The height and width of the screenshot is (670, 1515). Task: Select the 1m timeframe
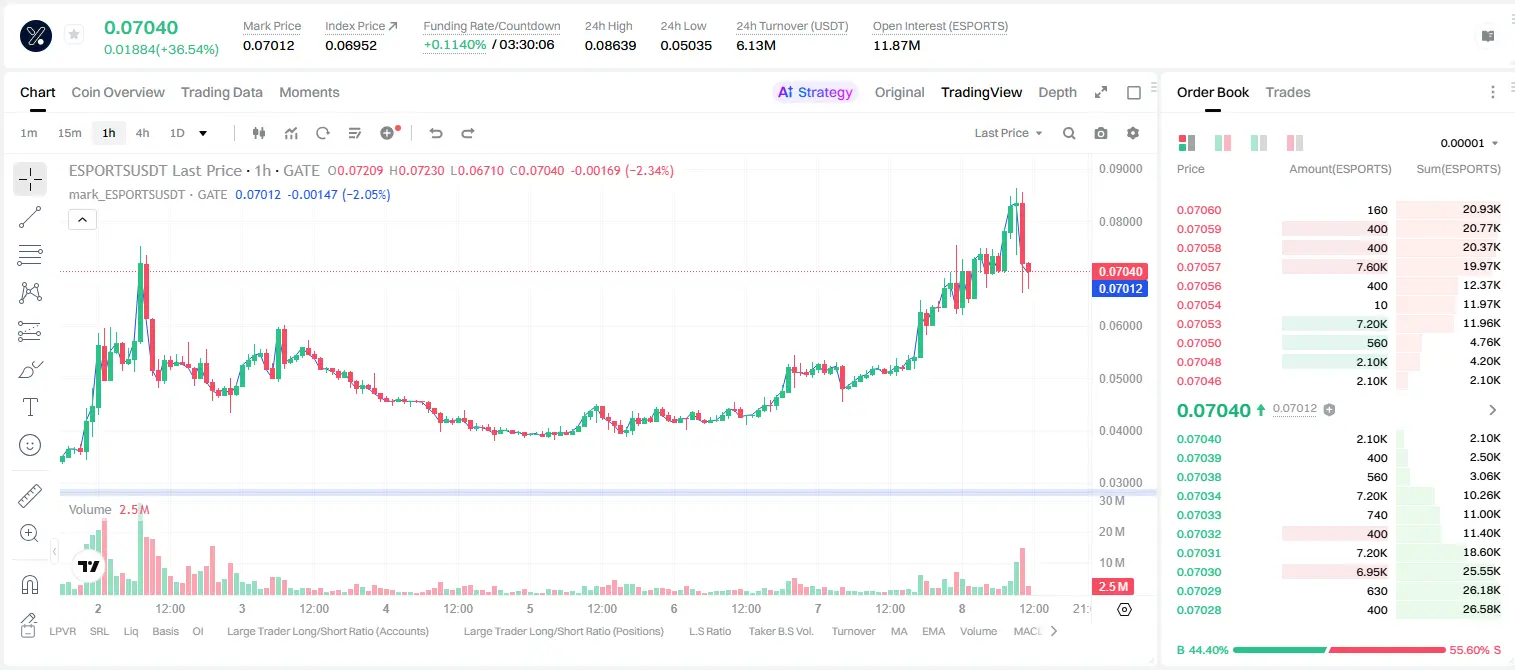(29, 133)
